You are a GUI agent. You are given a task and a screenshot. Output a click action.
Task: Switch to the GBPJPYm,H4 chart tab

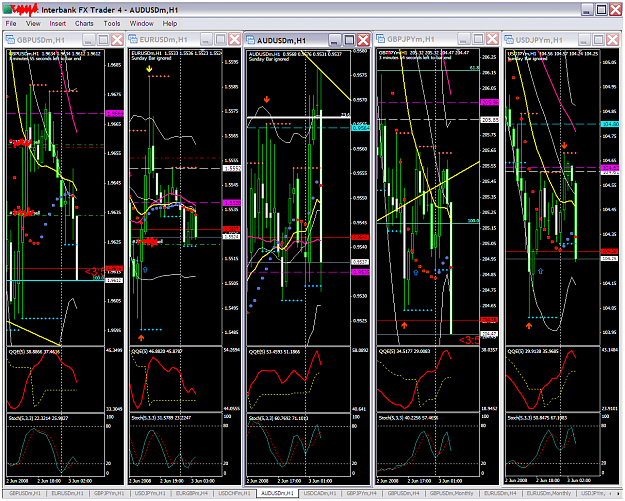tap(361, 493)
